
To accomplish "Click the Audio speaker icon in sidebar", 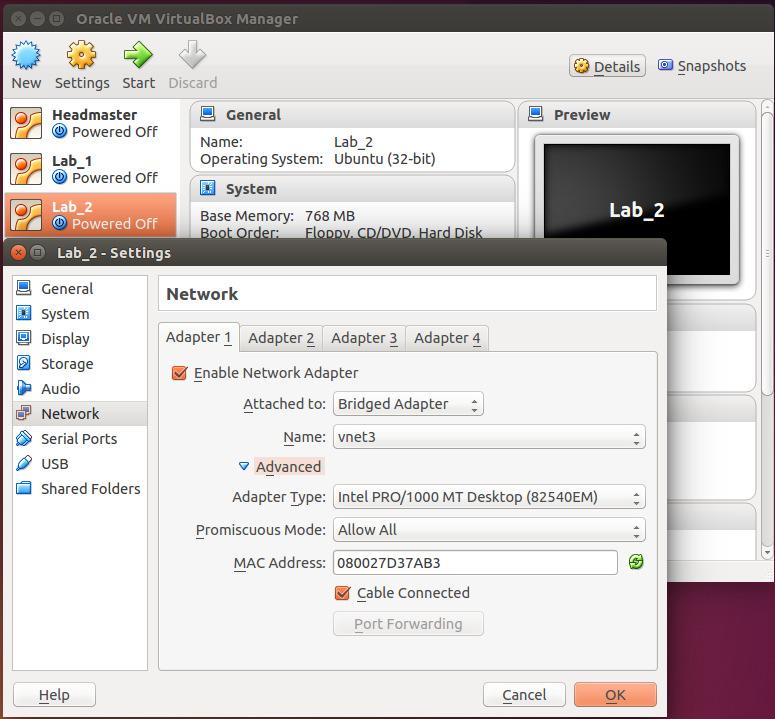I will [x=24, y=388].
